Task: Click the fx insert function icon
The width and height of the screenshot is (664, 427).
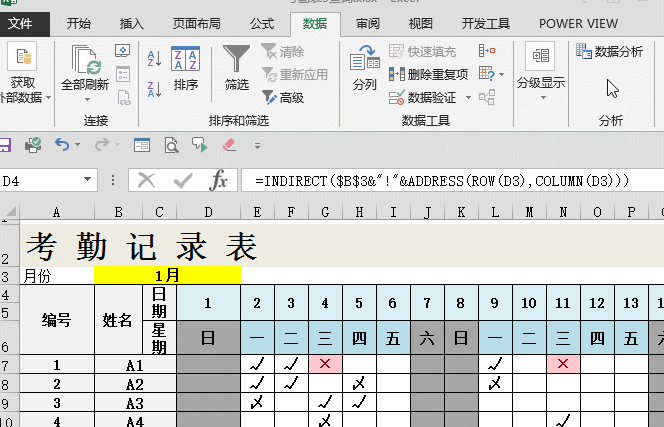Action: [218, 180]
